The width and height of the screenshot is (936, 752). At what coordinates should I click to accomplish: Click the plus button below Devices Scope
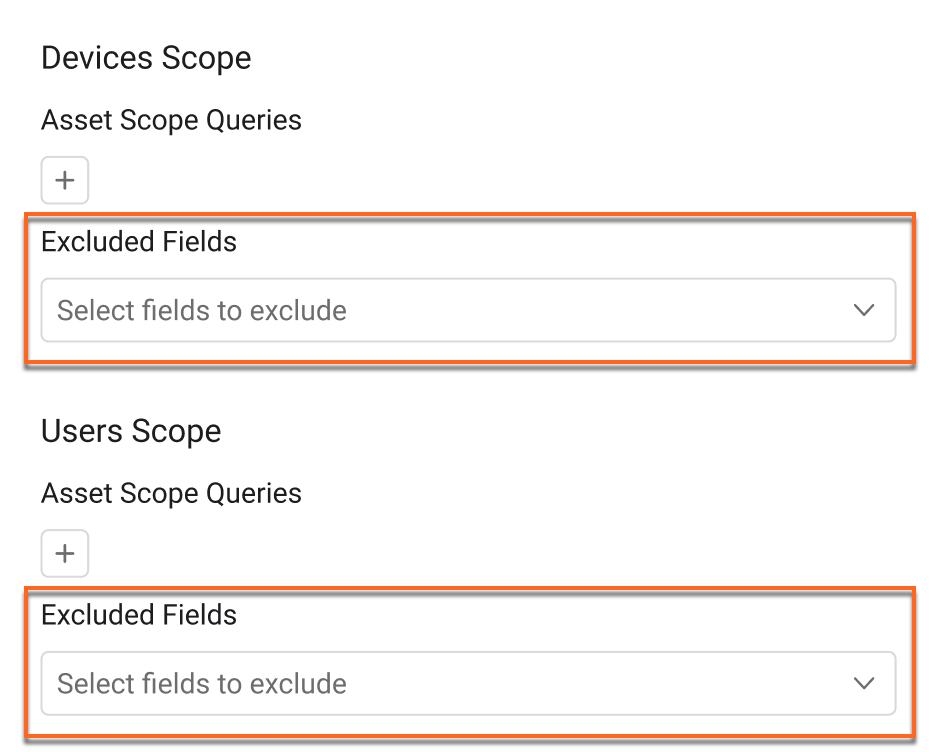tap(64, 180)
